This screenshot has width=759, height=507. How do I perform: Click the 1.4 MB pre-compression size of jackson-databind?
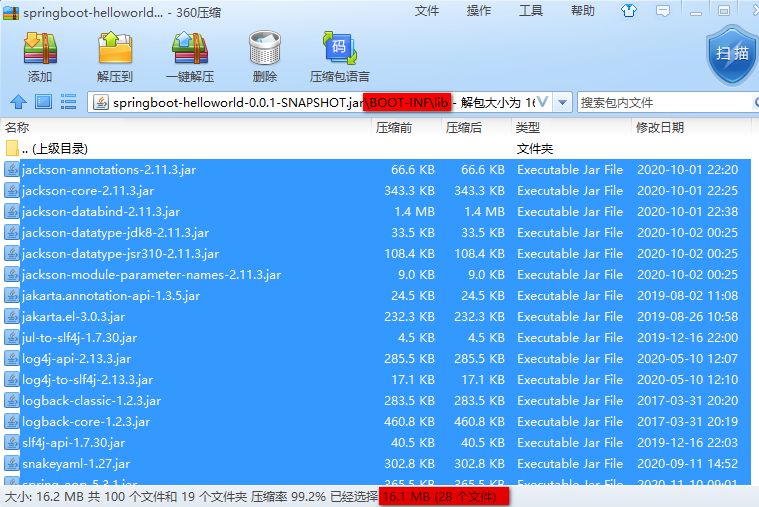tap(414, 212)
